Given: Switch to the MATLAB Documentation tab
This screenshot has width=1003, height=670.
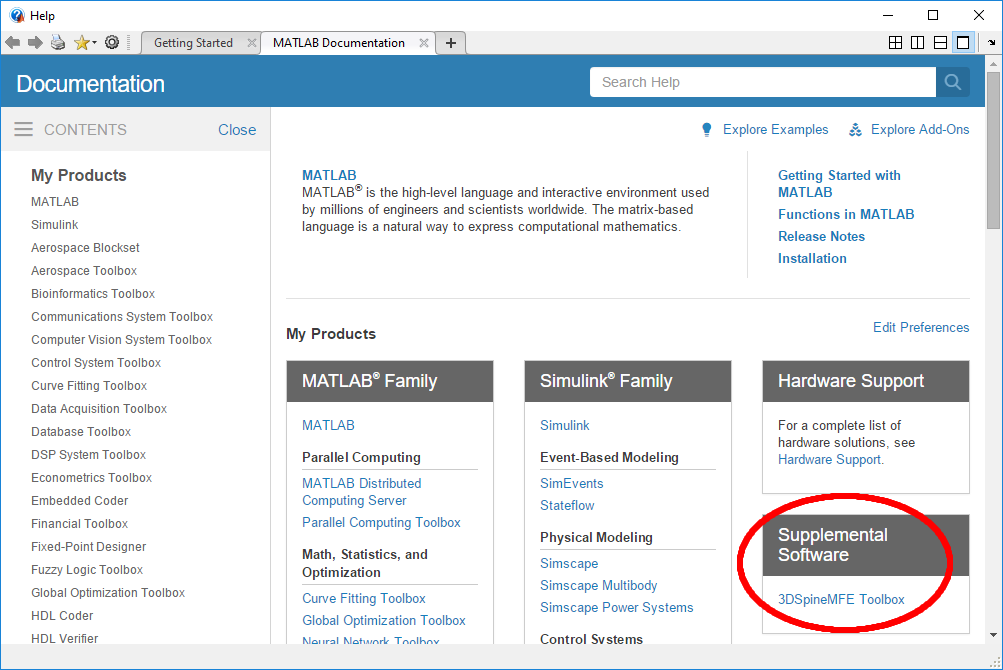Looking at the screenshot, I should (339, 43).
